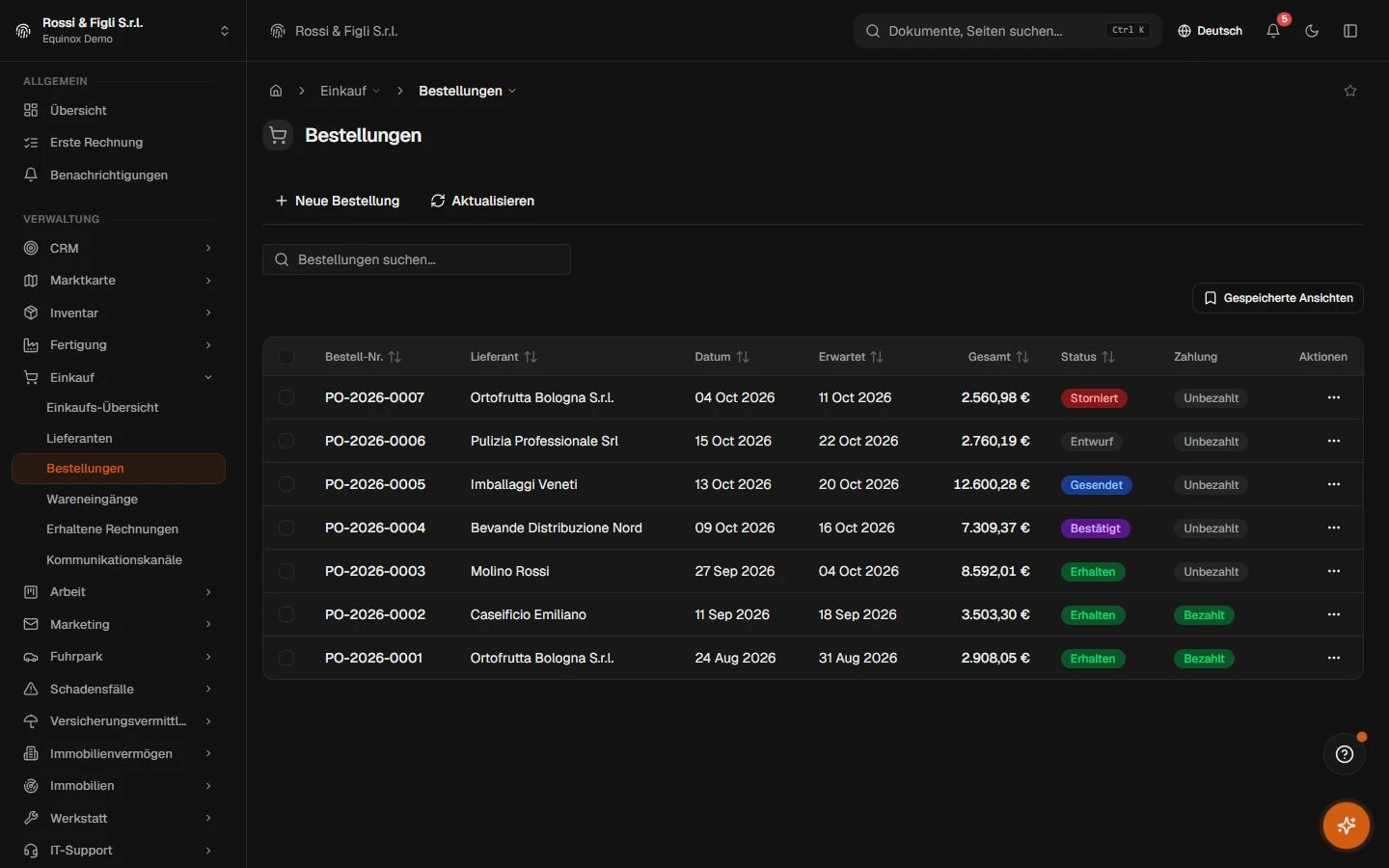
Task: Open the company switcher Rossi & Figli S.r.l.
Action: (x=123, y=31)
